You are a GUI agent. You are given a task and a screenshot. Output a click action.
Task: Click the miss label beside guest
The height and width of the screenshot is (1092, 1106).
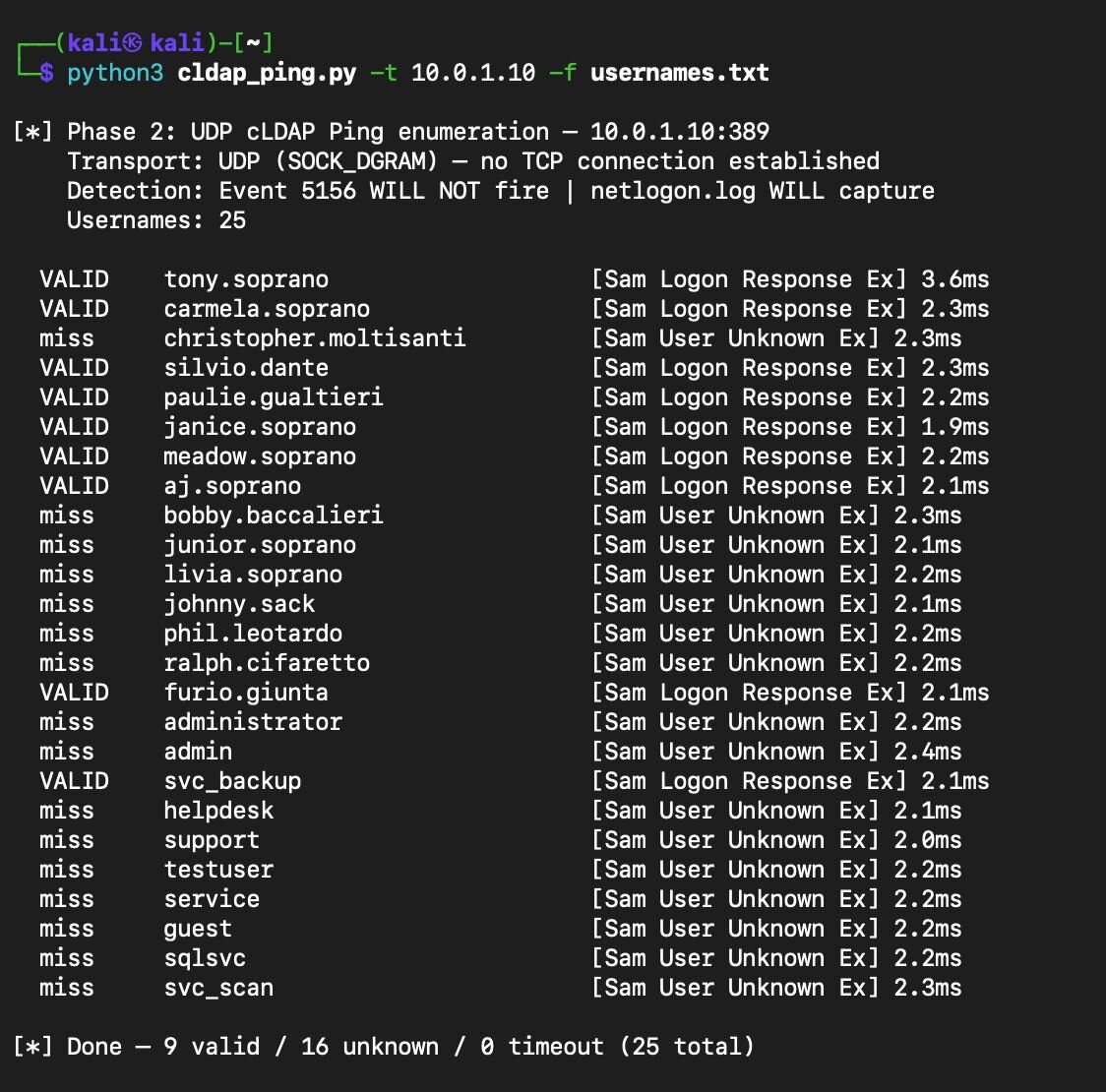click(x=67, y=929)
